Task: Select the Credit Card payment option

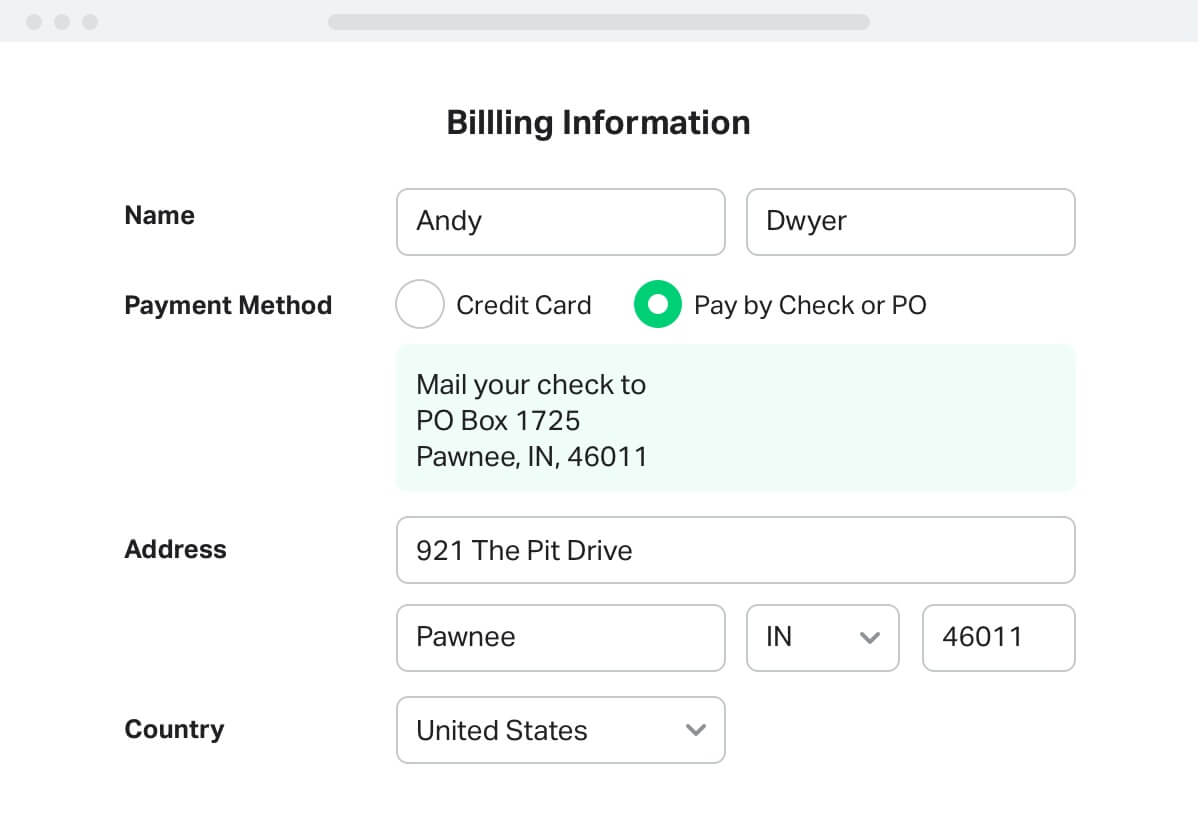Action: [420, 304]
